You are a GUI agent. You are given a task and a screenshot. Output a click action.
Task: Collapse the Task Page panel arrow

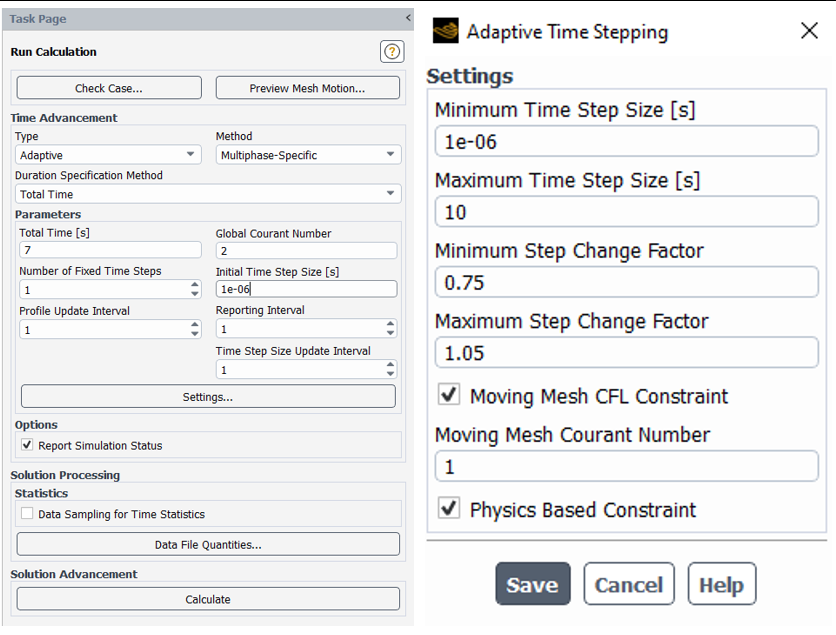pos(408,18)
